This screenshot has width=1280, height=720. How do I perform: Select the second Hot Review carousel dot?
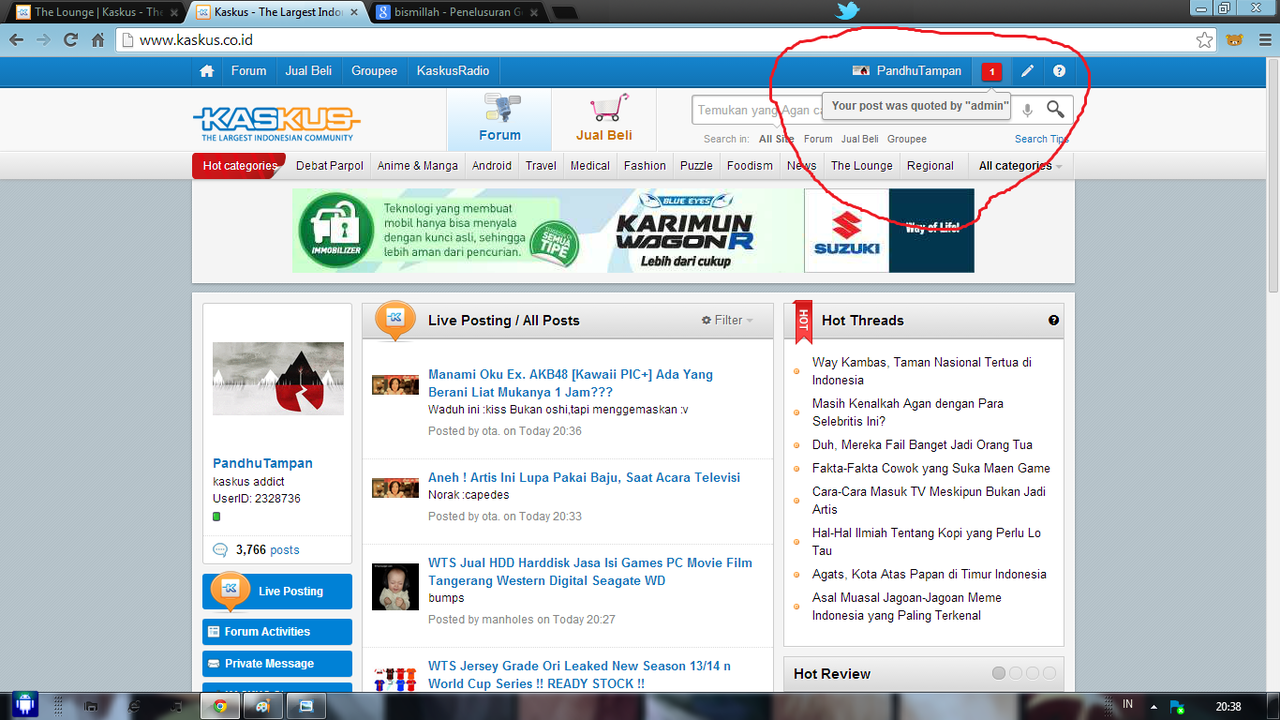tap(1015, 673)
